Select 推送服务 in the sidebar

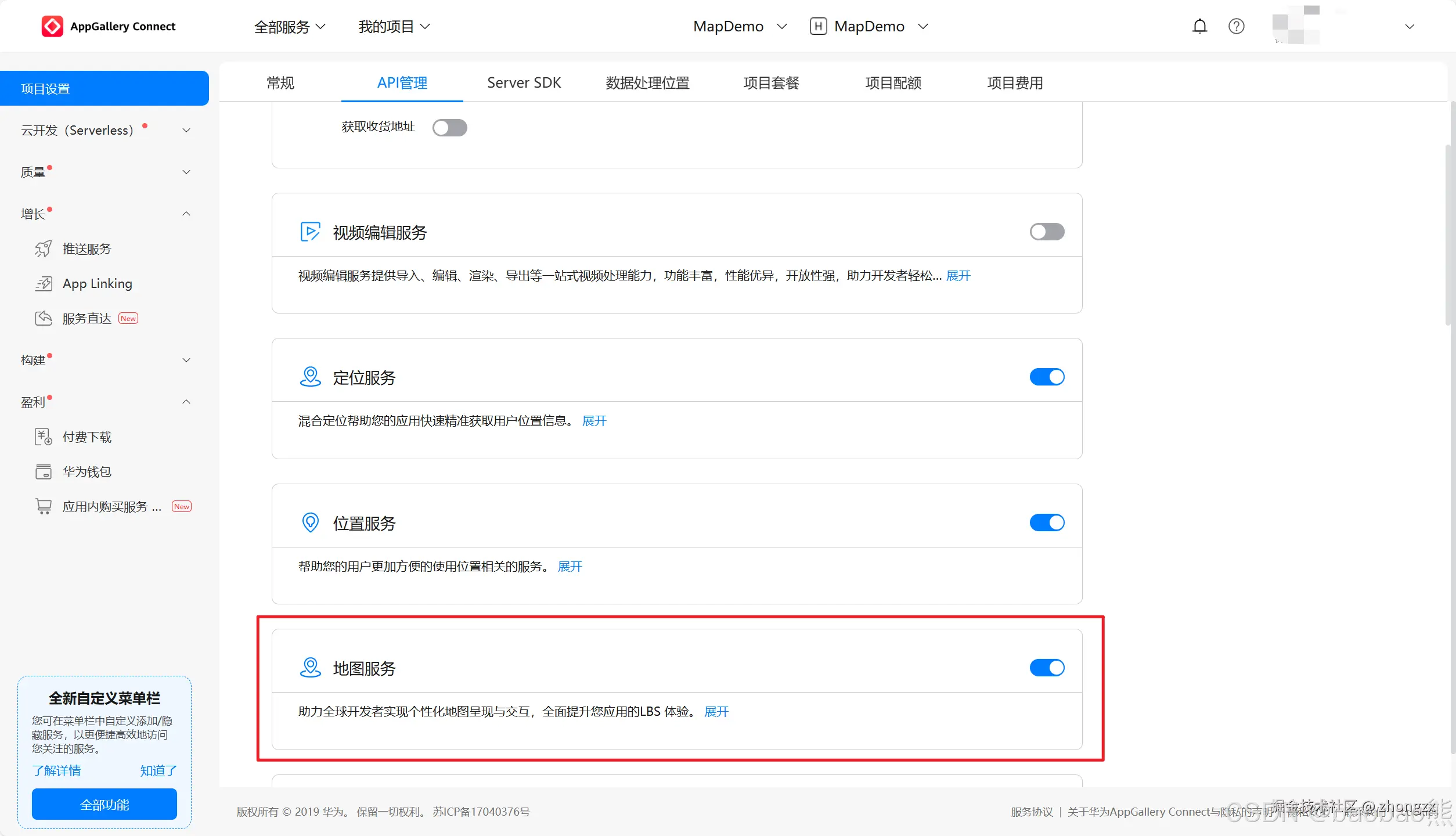(86, 248)
